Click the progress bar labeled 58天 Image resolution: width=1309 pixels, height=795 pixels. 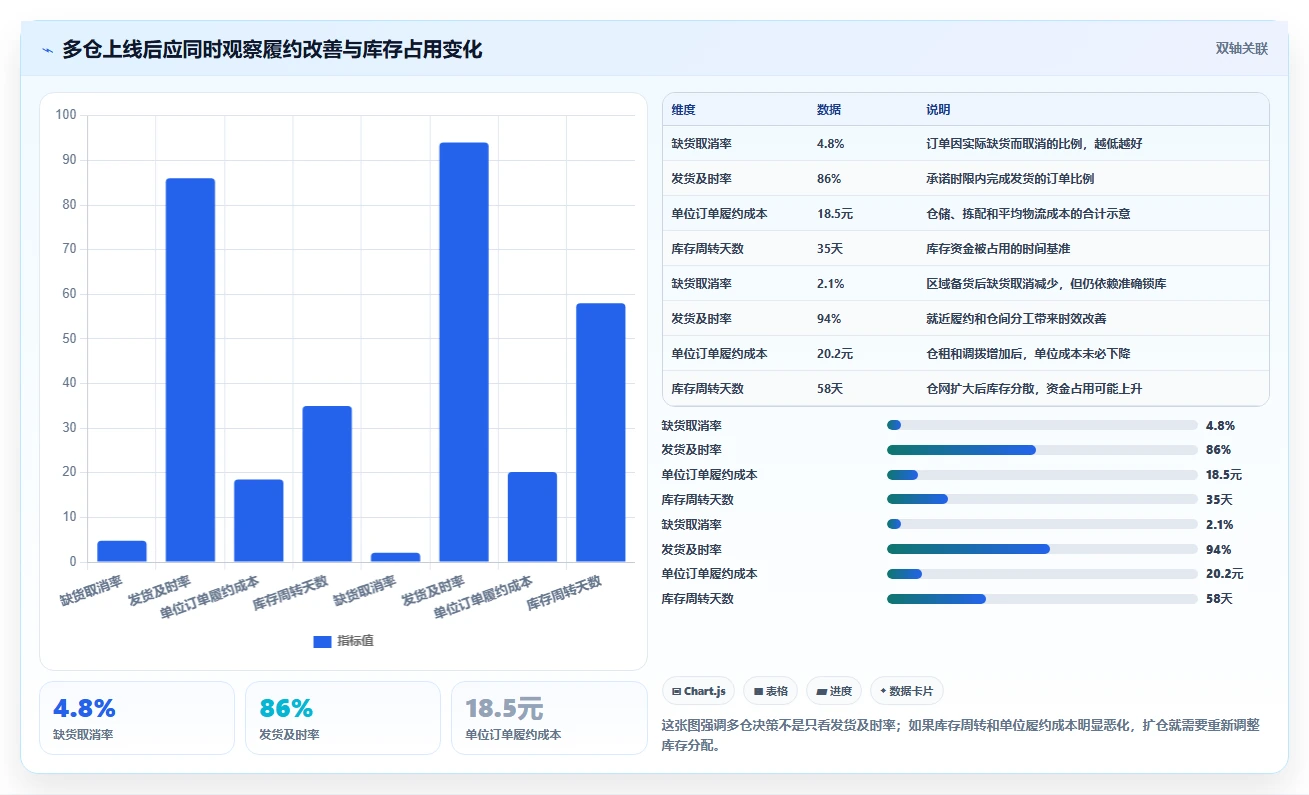[1042, 599]
